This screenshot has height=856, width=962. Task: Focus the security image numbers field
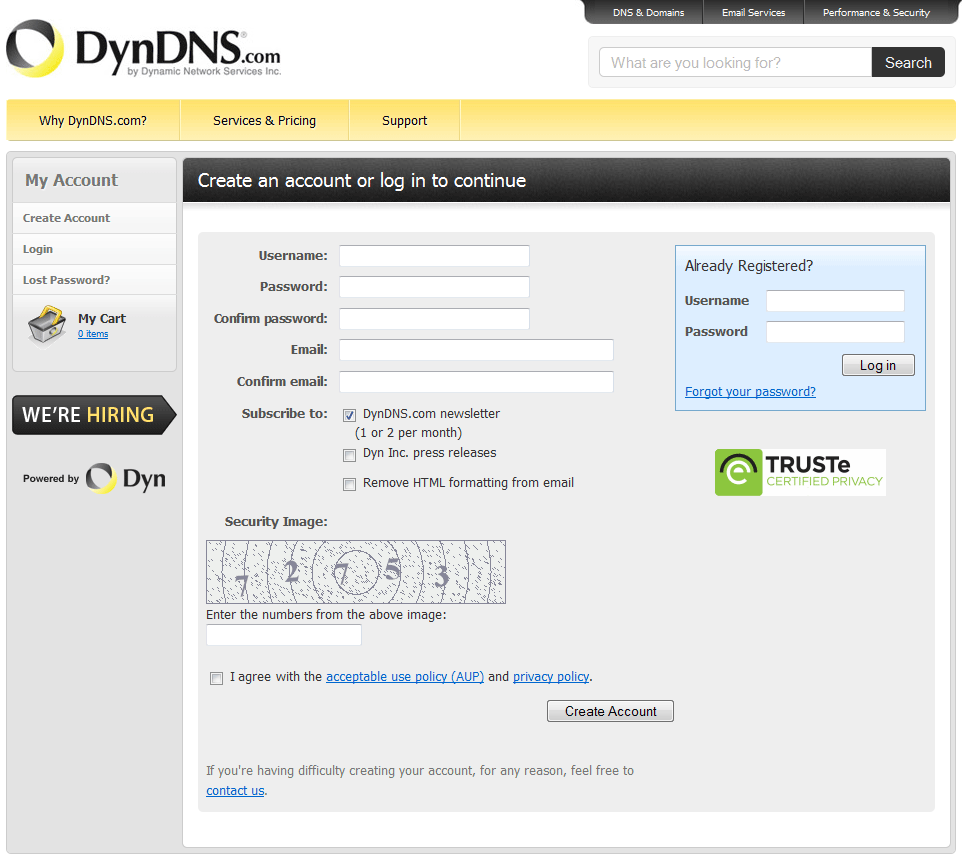pyautogui.click(x=284, y=635)
